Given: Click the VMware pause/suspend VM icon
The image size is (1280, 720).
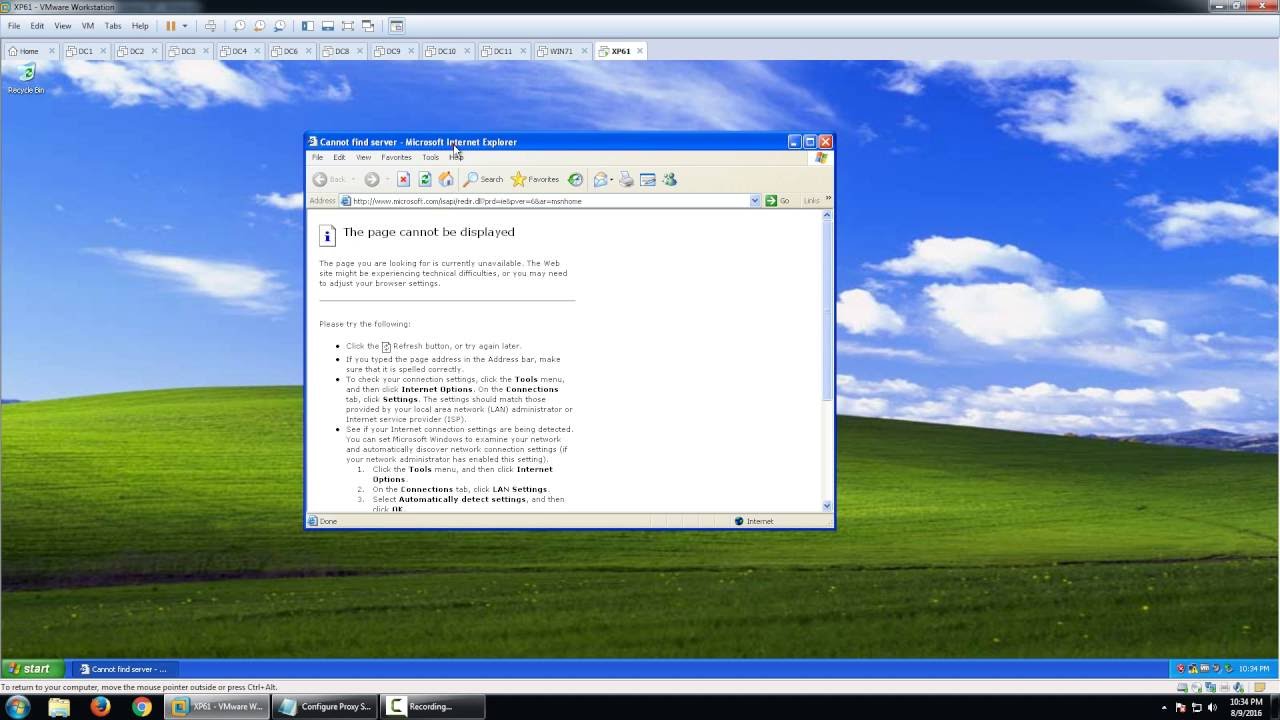Looking at the screenshot, I should coord(170,26).
